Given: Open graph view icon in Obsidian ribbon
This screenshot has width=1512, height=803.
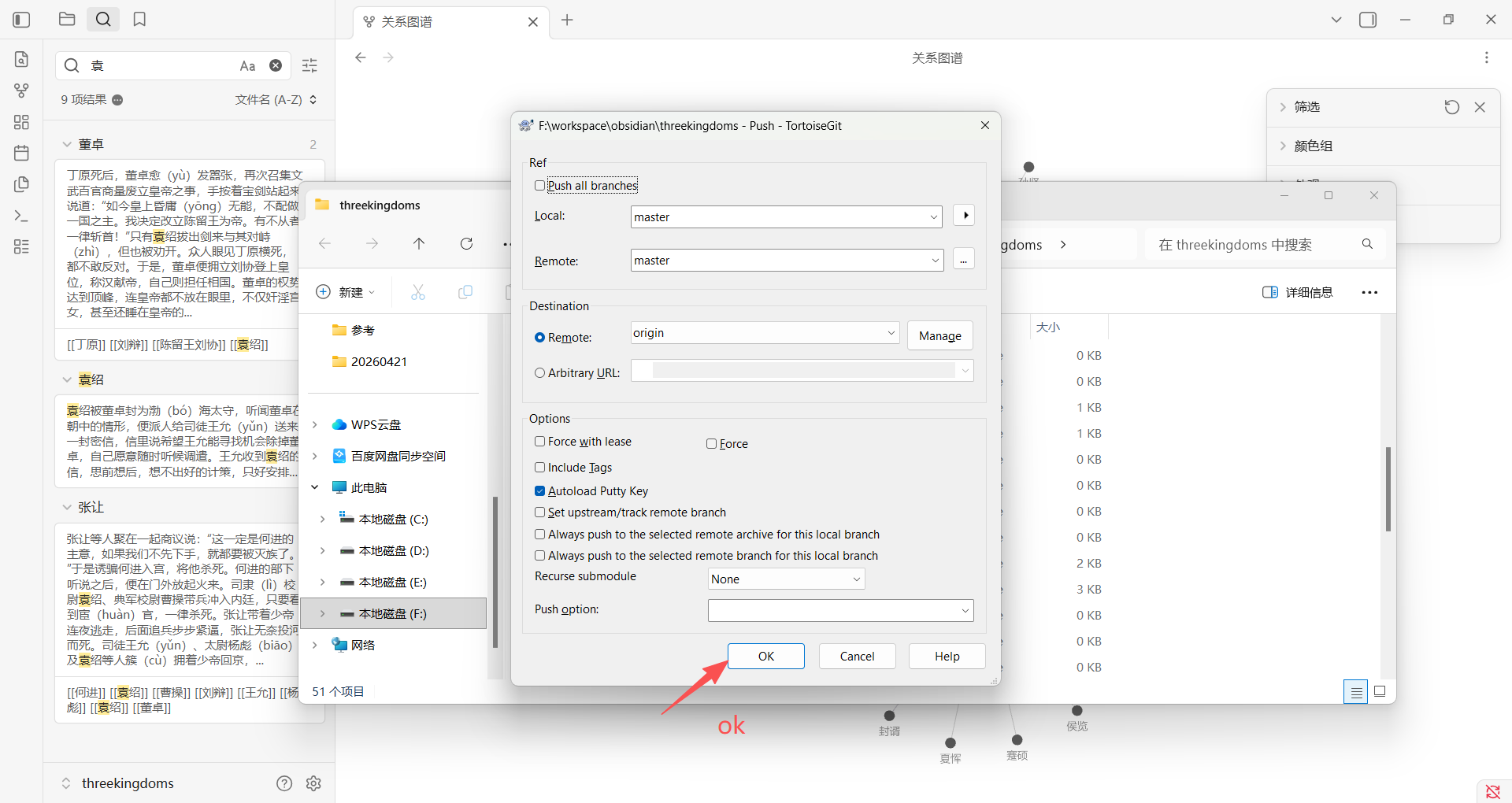Looking at the screenshot, I should [21, 91].
